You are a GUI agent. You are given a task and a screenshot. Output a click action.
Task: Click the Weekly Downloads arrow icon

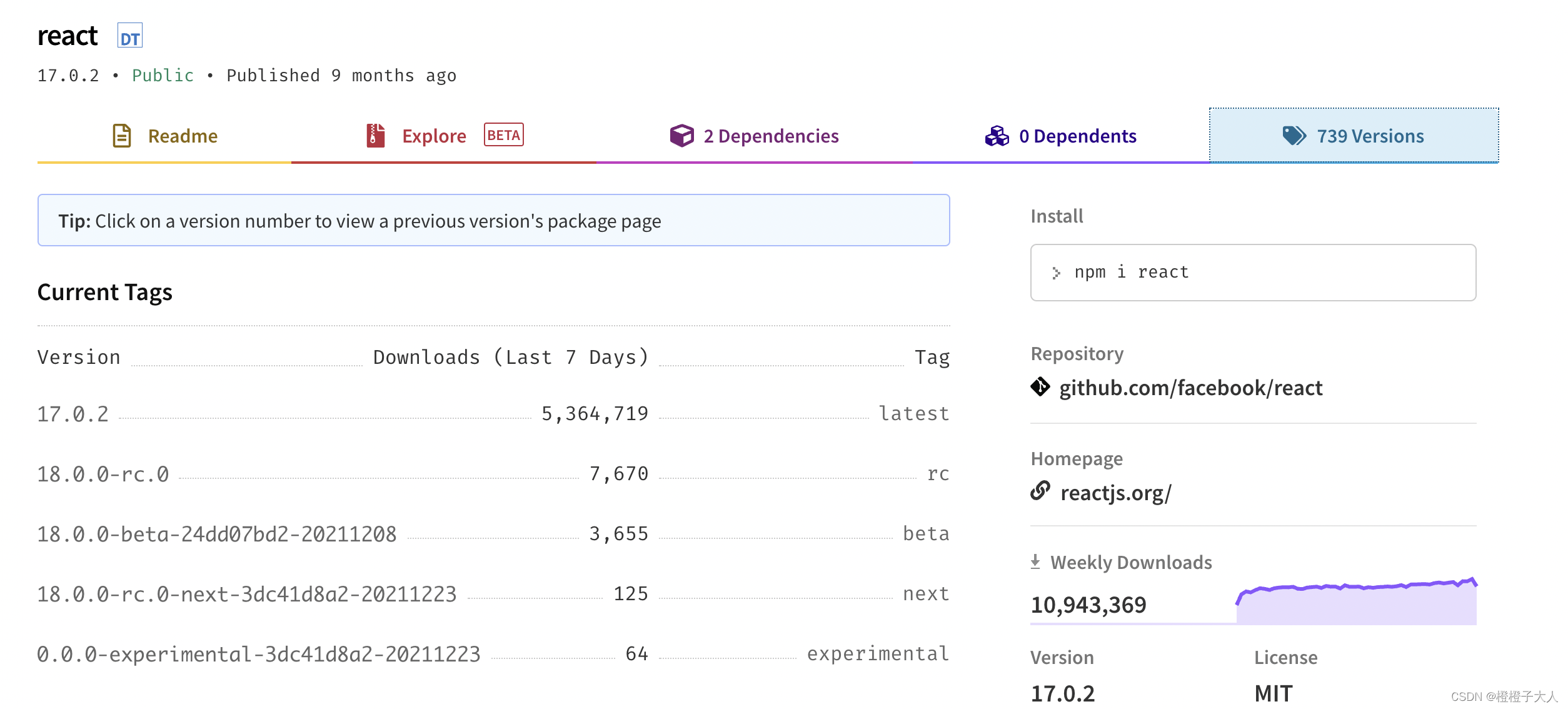pos(1035,561)
